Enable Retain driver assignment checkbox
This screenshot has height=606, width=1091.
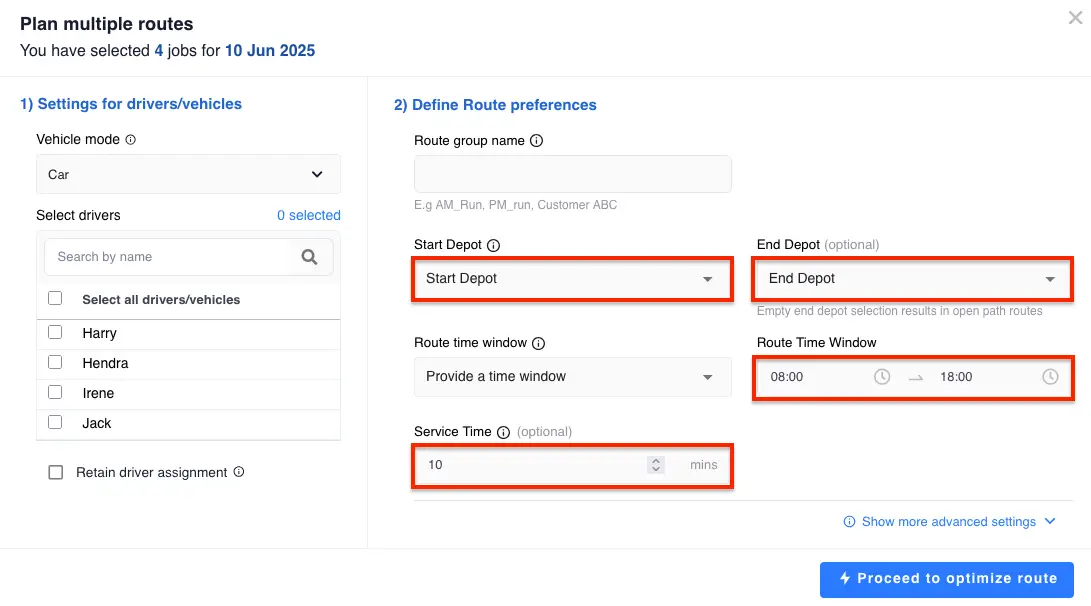[56, 472]
